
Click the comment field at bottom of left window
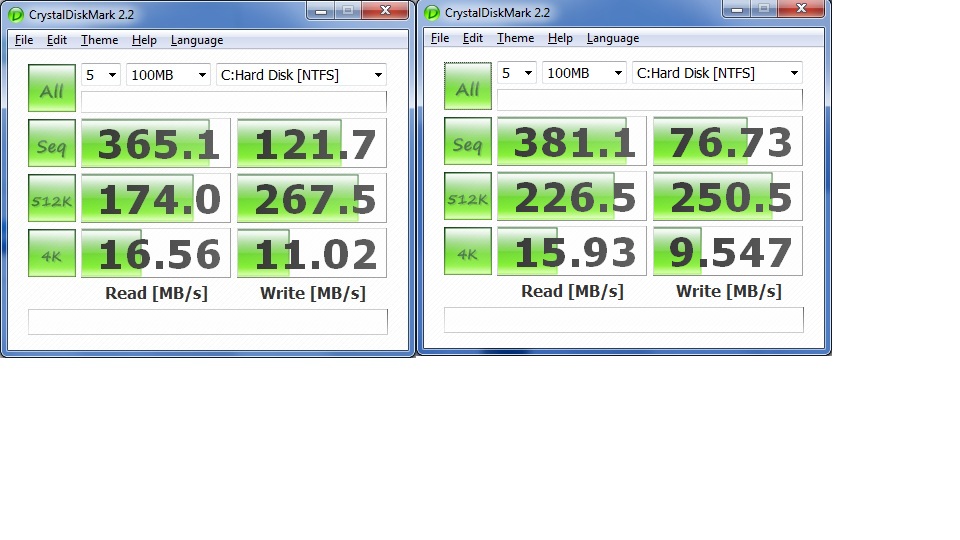[208, 322]
